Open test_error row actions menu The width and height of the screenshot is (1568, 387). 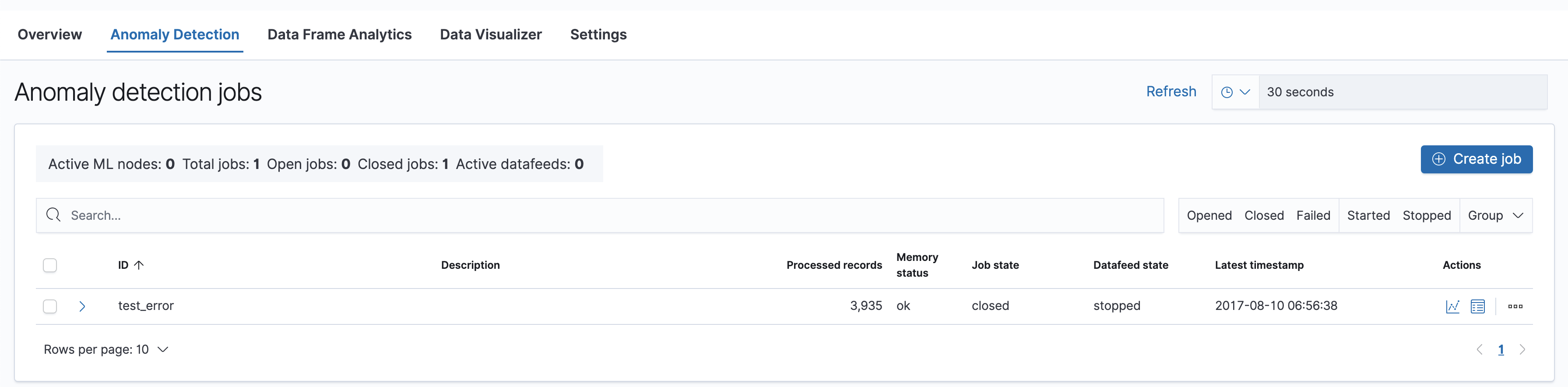(1515, 306)
